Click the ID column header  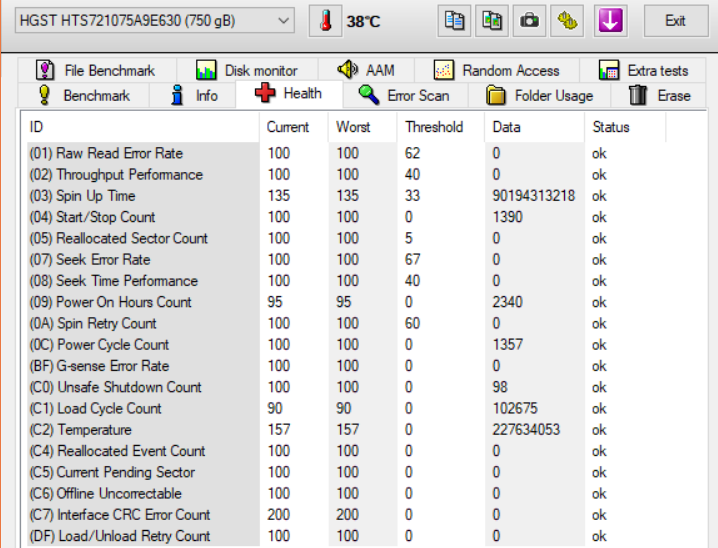pos(140,127)
